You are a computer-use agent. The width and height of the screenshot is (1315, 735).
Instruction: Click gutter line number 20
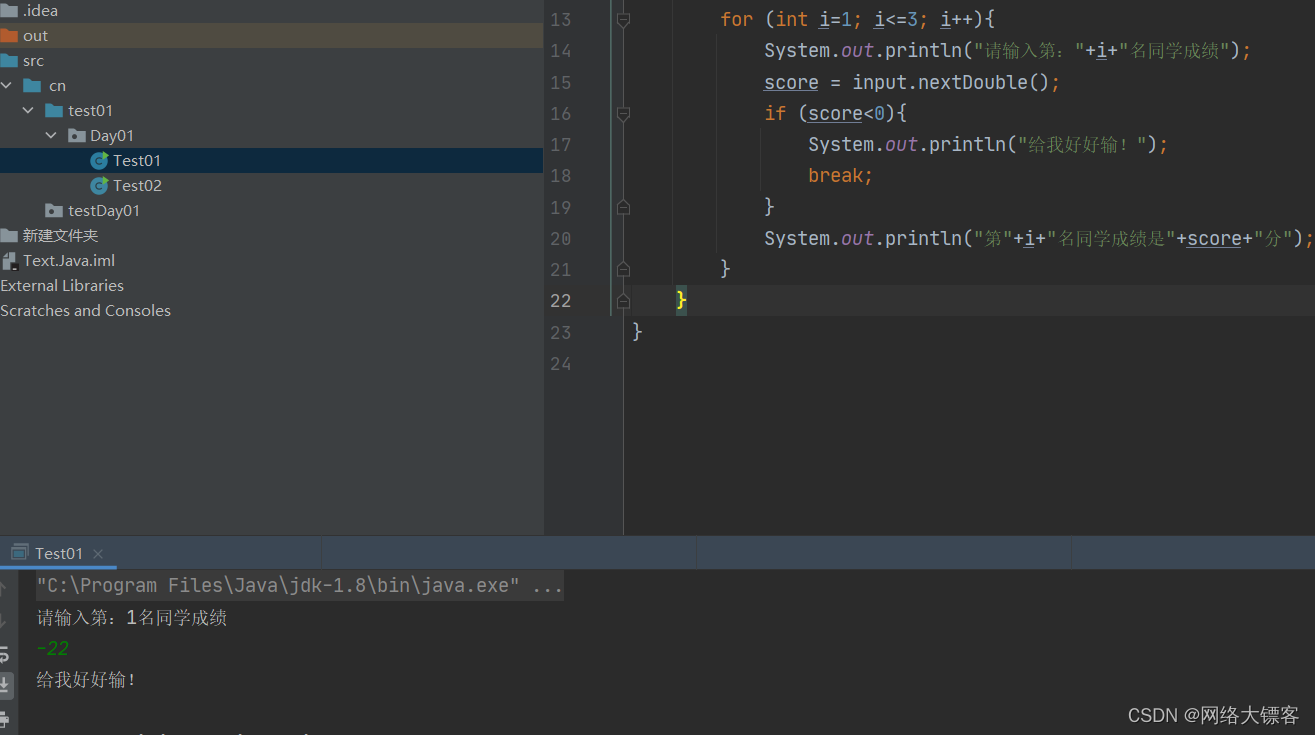560,239
